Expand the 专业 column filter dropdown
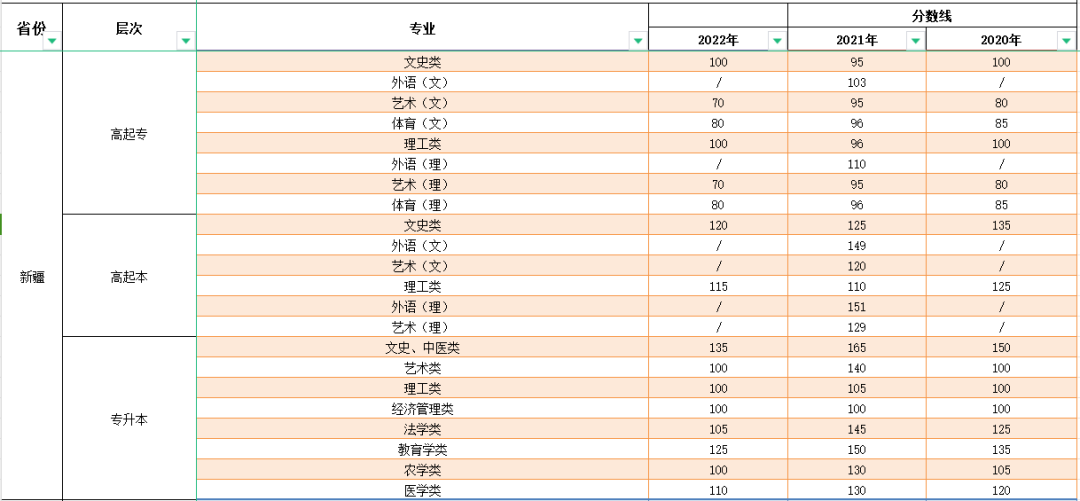Screen dimensions: 1080x501 click(x=637, y=41)
